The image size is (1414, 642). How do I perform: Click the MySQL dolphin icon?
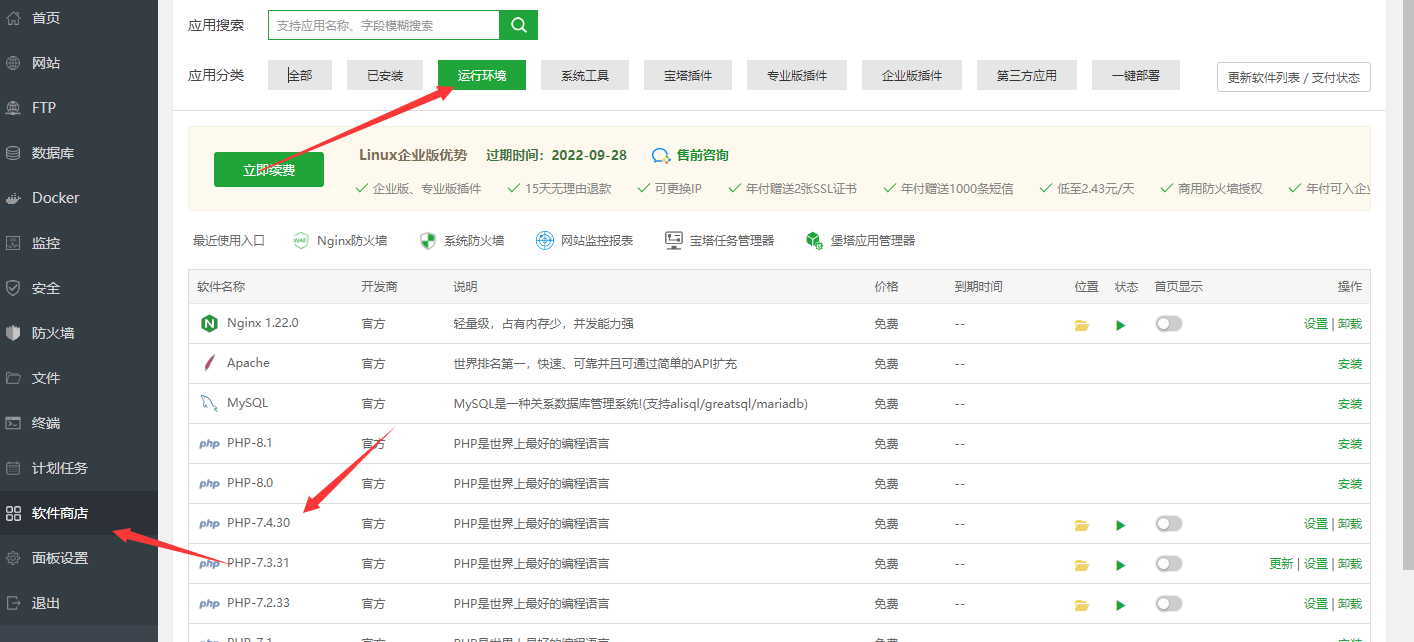(x=209, y=403)
